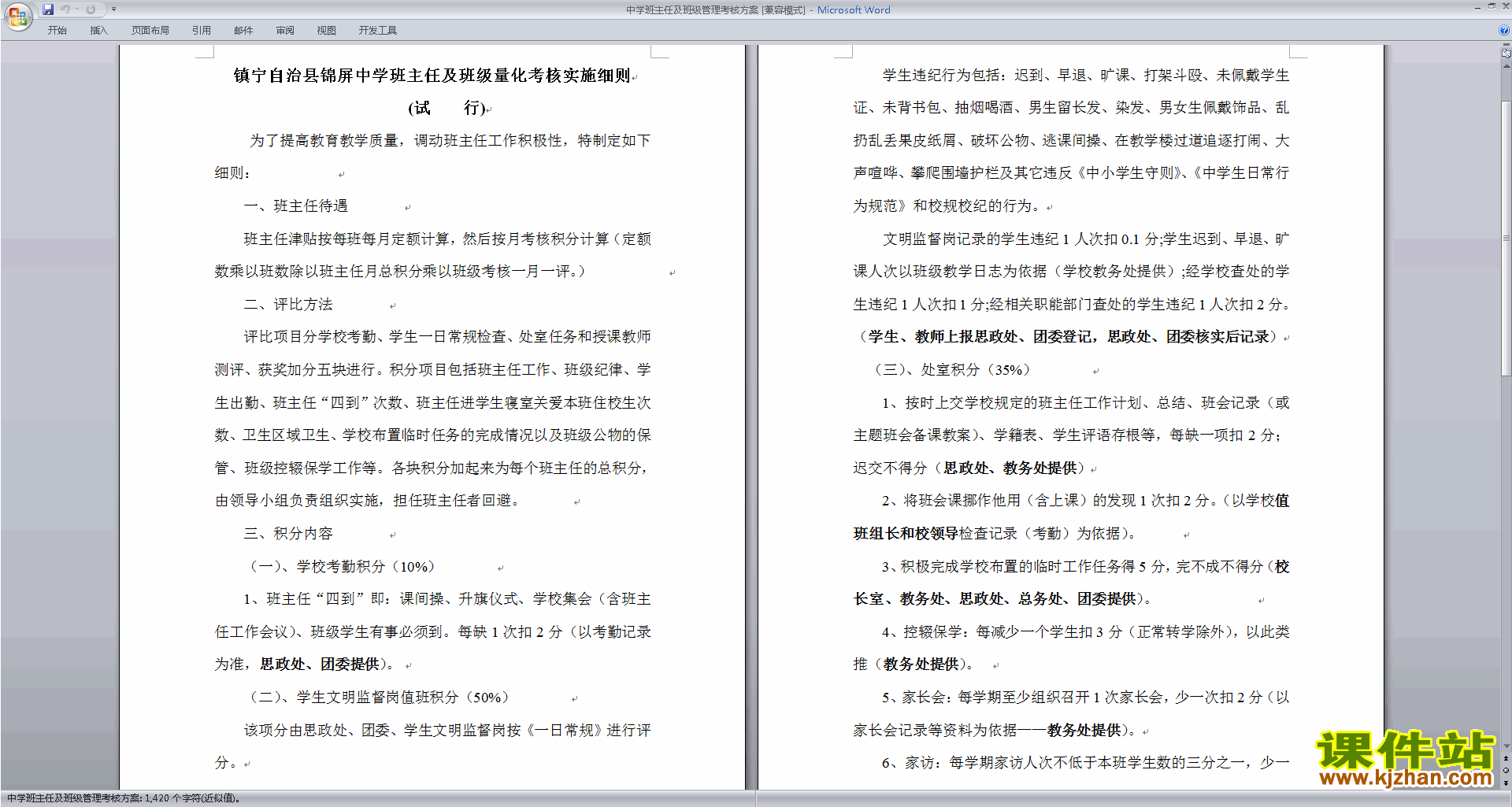The height and width of the screenshot is (807, 1512).
Task: Click the Undo arrow icon
Action: pos(65,9)
